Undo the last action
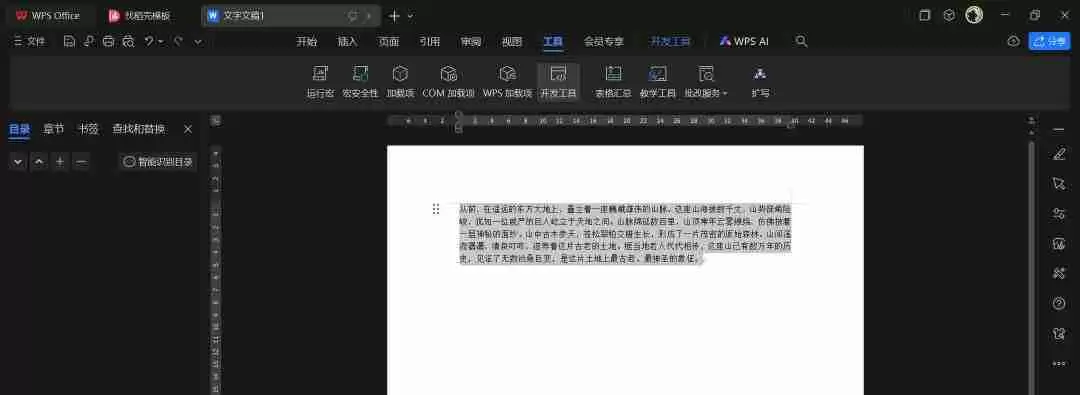This screenshot has width=1080, height=395. click(x=149, y=41)
